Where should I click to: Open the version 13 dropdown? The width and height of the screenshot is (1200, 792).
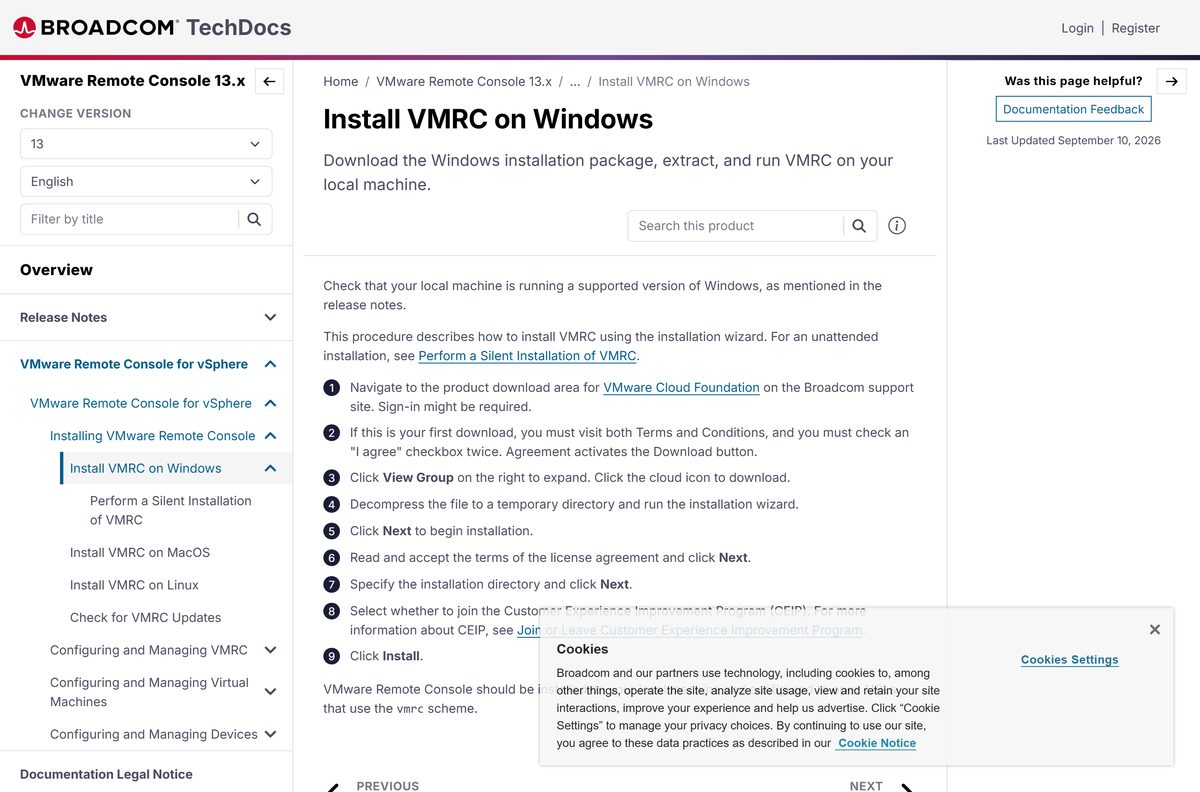tap(146, 144)
